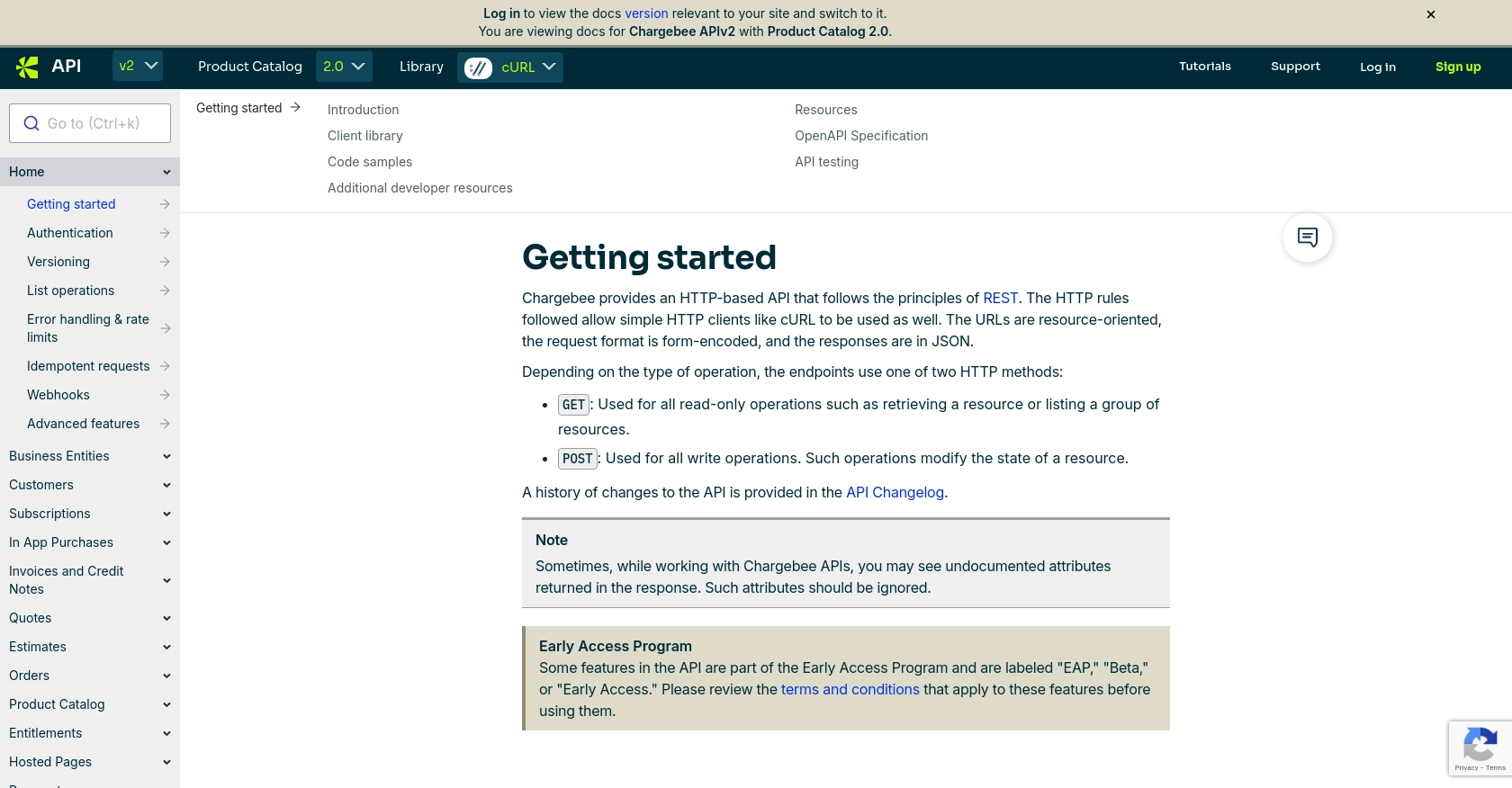The image size is (1512, 788).
Task: Click arrow next to Versioning
Action: tap(165, 262)
